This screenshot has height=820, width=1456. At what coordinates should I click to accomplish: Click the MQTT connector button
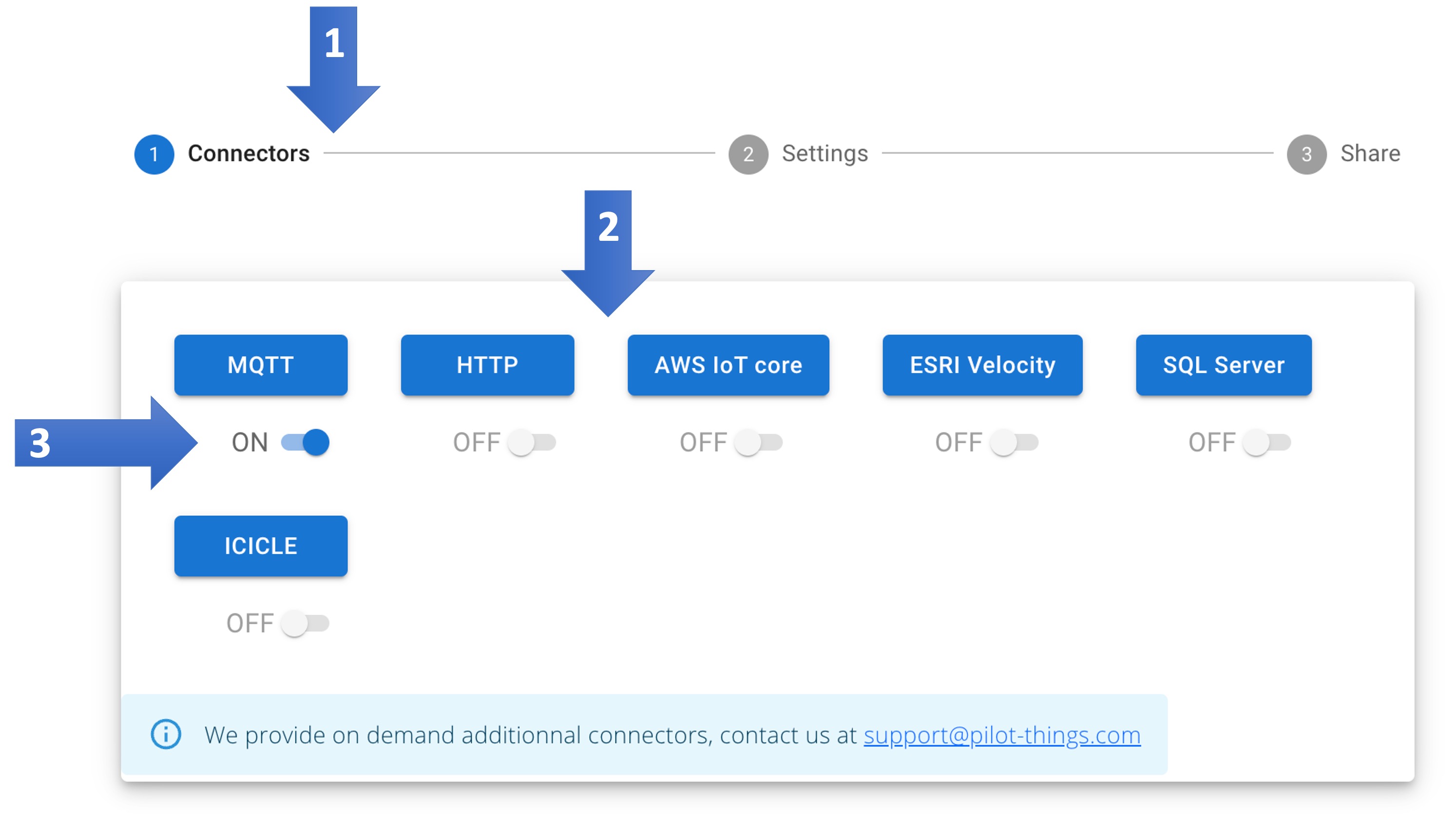pos(261,365)
